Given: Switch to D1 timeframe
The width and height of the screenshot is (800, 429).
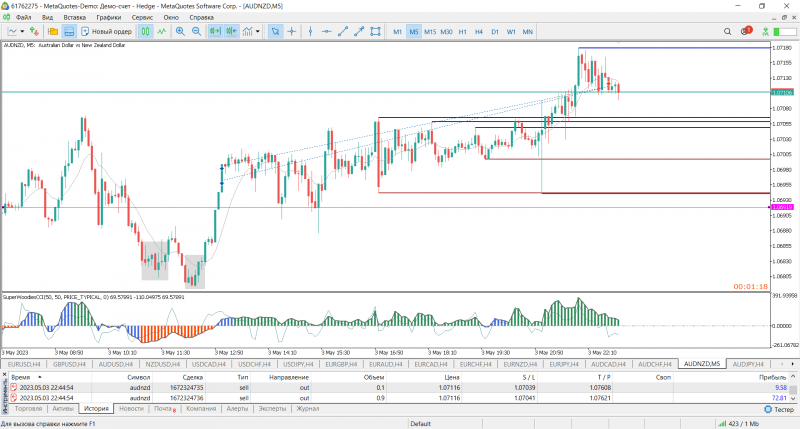Looking at the screenshot, I should tap(495, 32).
